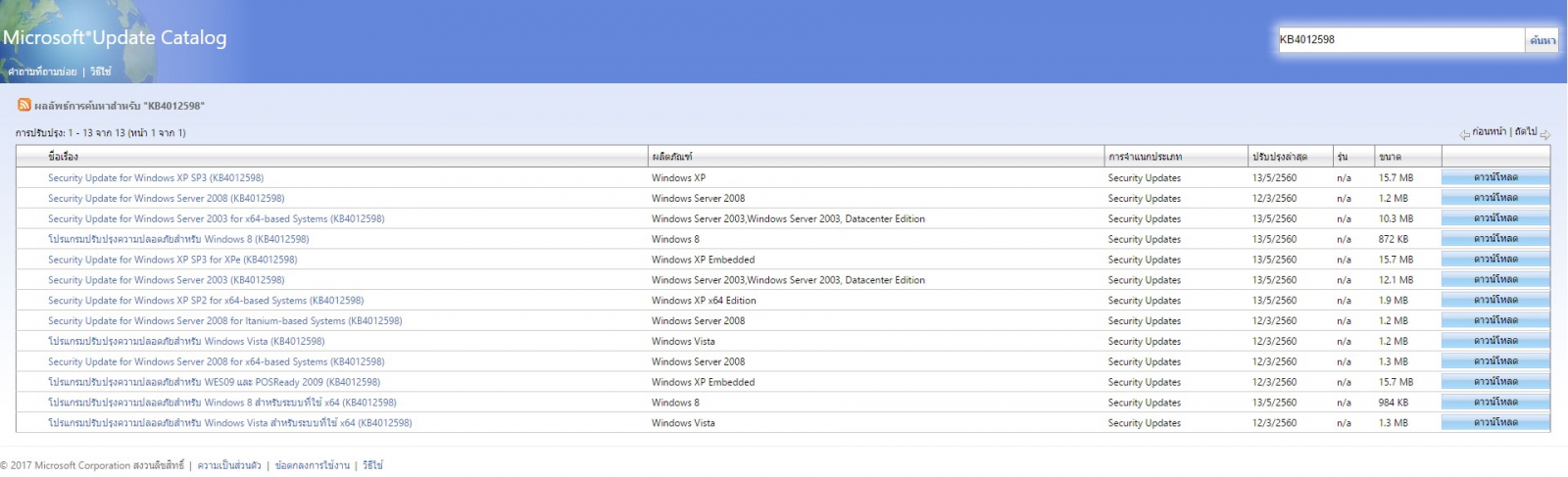
Task: Open the WES09 and POSReady 2009 update link
Action: click(x=214, y=382)
